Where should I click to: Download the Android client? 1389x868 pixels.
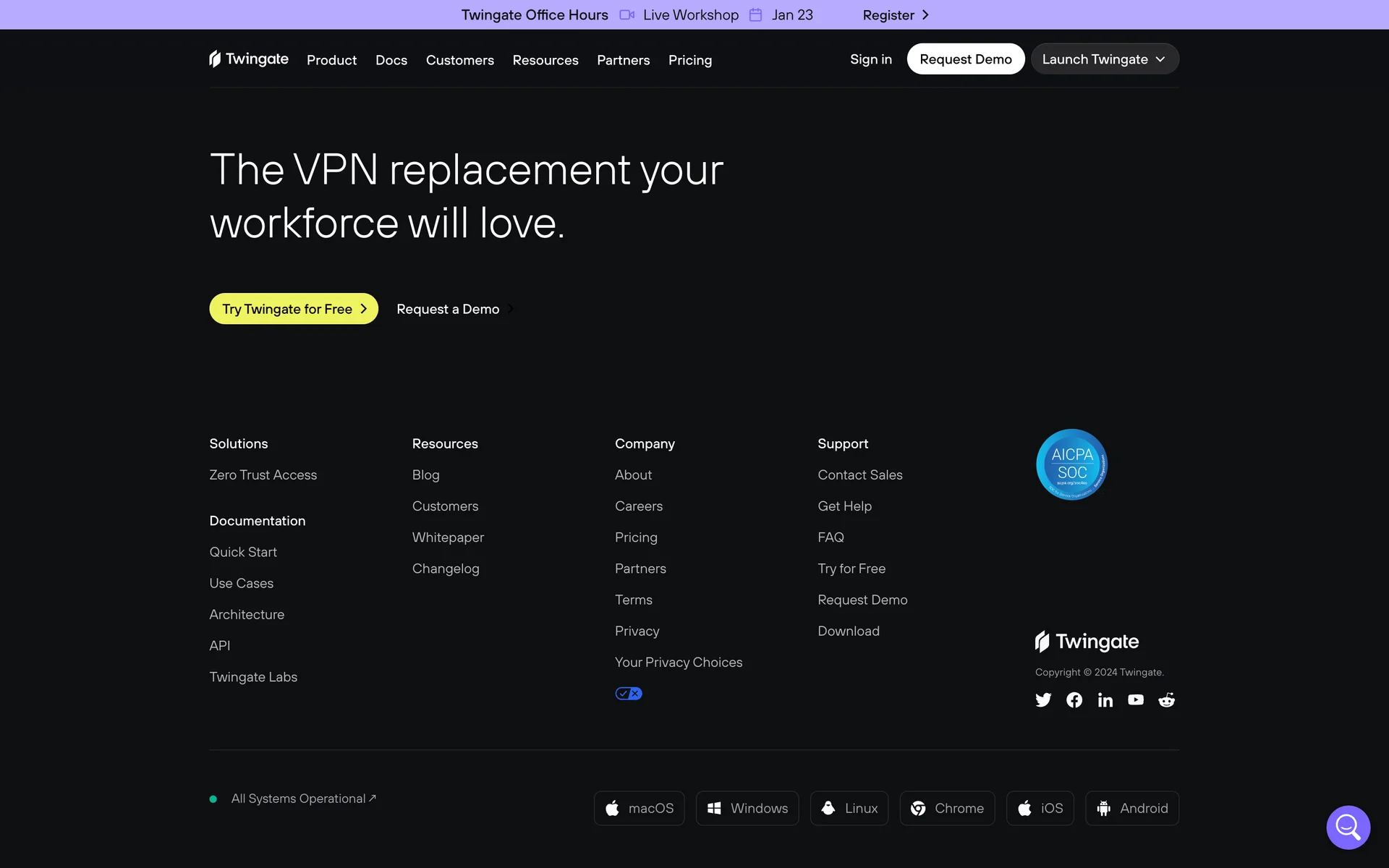(1131, 808)
